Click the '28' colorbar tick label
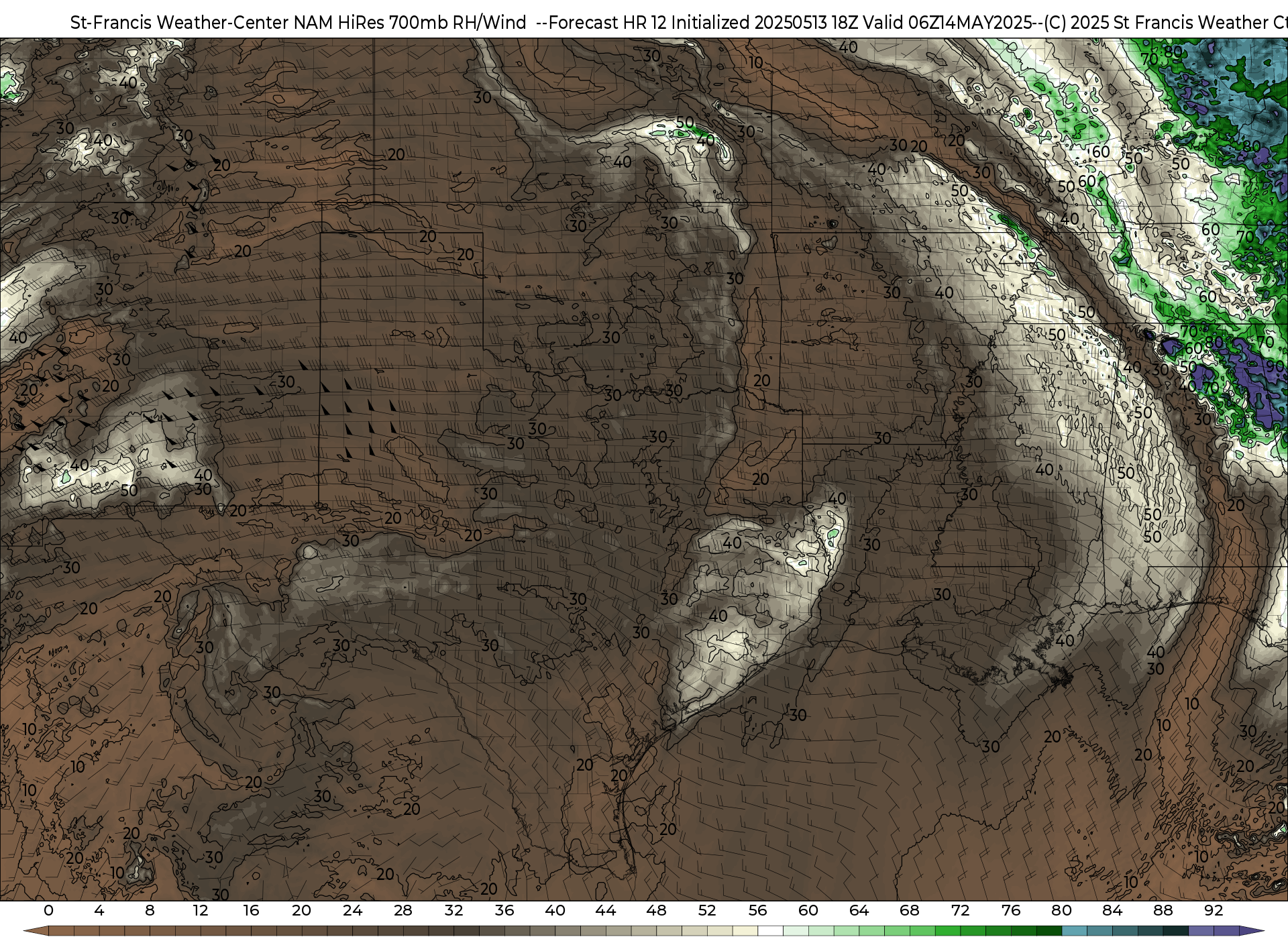1288x939 pixels. click(x=403, y=910)
